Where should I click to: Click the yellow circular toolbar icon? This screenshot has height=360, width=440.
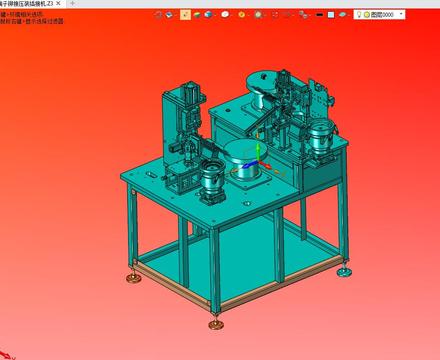click(242, 15)
